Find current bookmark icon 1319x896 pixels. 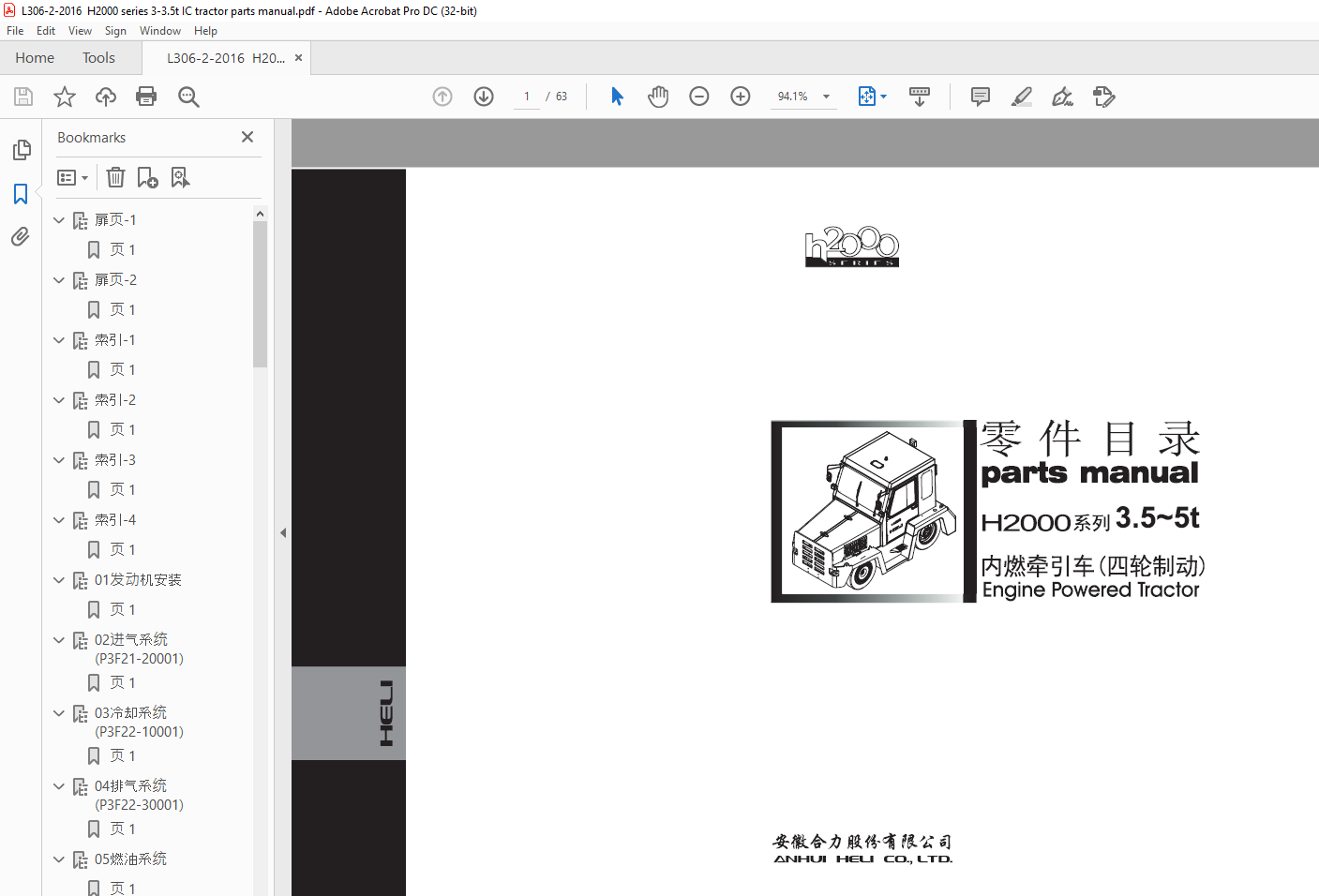click(x=180, y=177)
